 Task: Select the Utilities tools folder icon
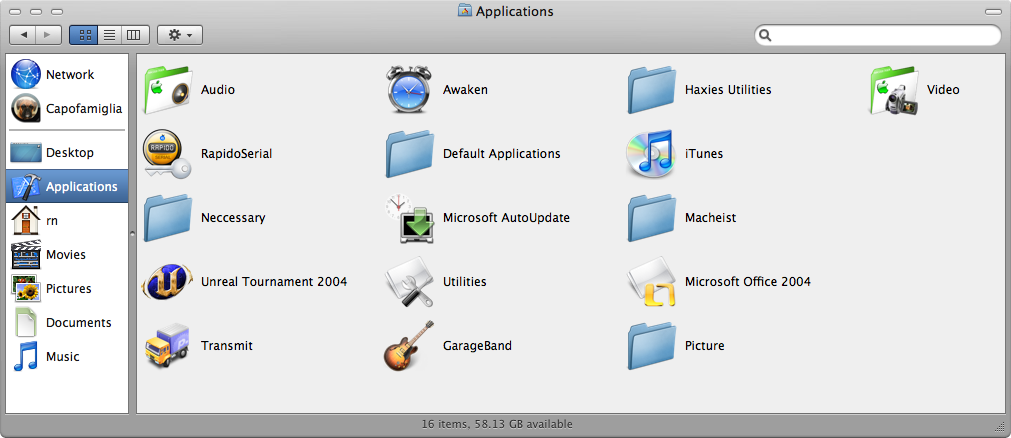pos(409,282)
